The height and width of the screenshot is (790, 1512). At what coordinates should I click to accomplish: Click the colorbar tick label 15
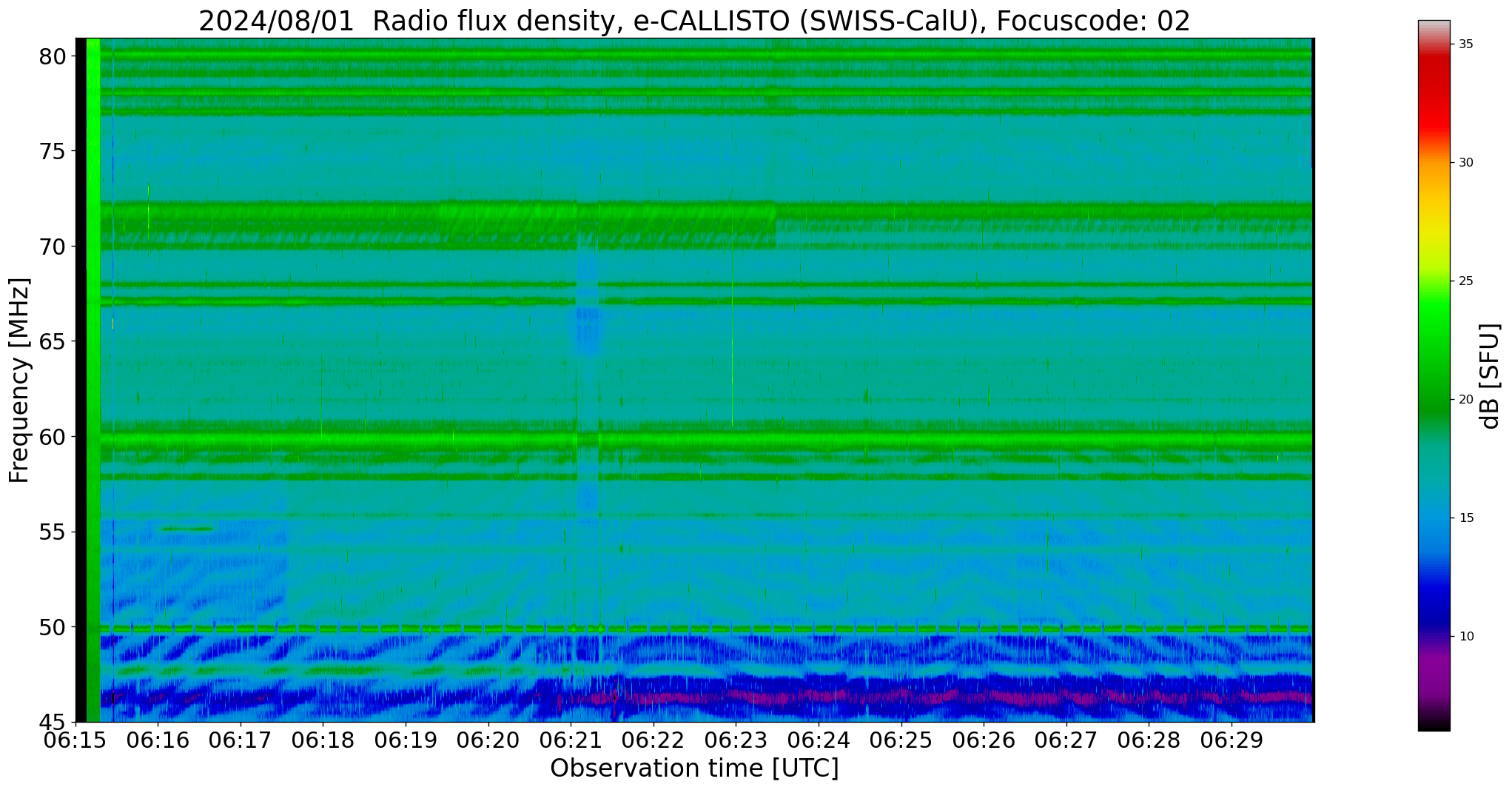pos(1465,518)
